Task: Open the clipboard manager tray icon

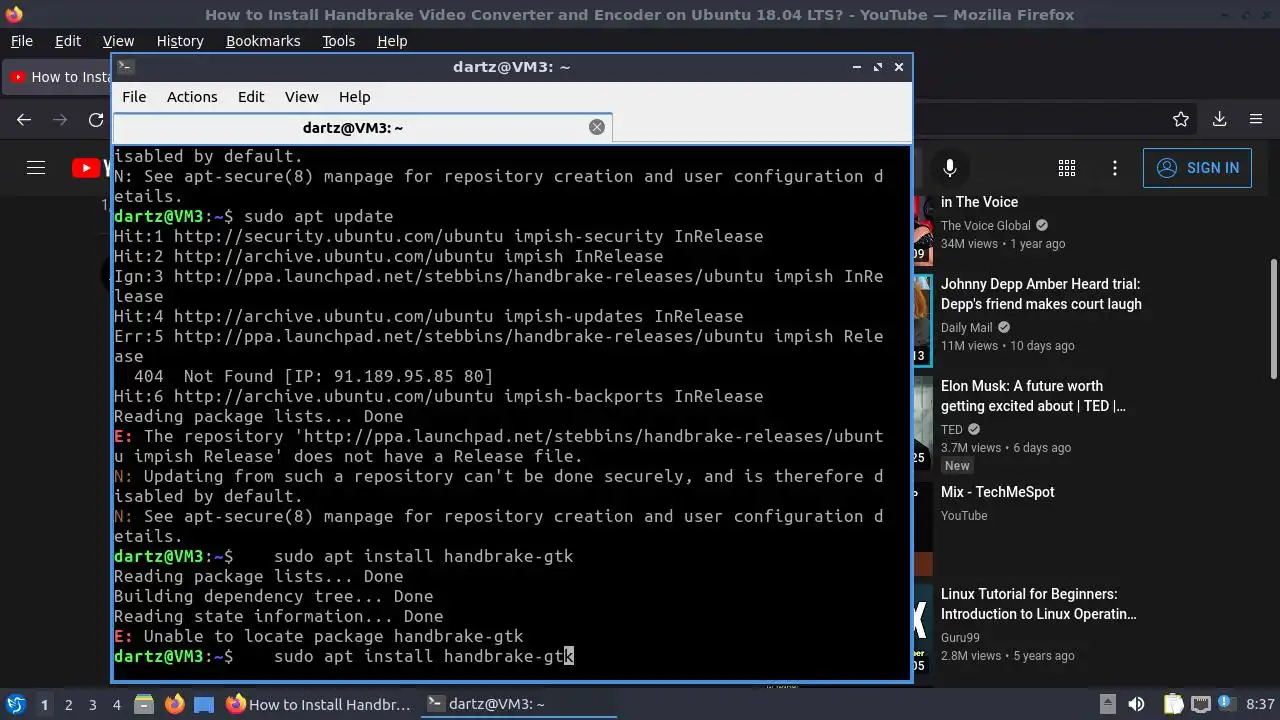Action: (x=1173, y=704)
